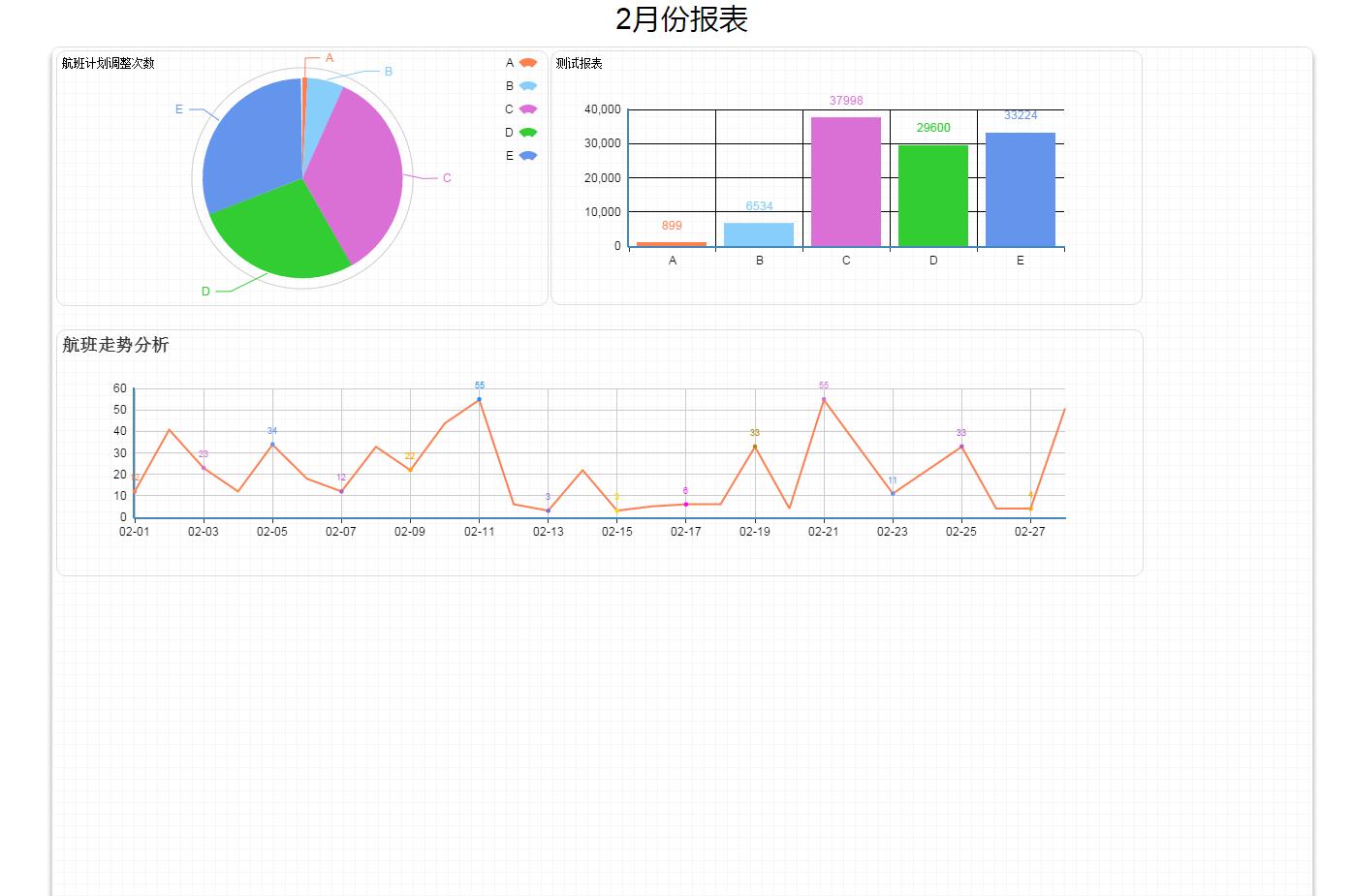Click the 02-15 data point valued 3
This screenshot has height=896, width=1352.
pos(616,510)
